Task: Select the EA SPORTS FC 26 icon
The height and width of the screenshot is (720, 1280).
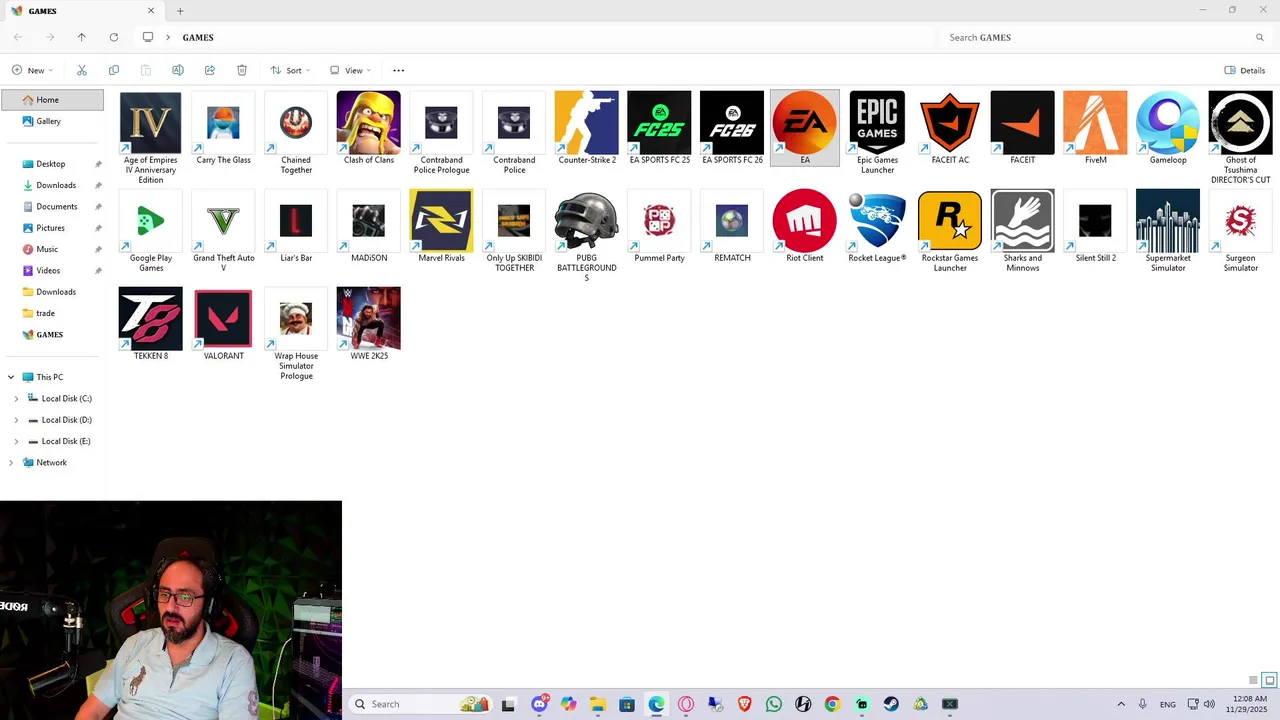Action: coord(732,123)
